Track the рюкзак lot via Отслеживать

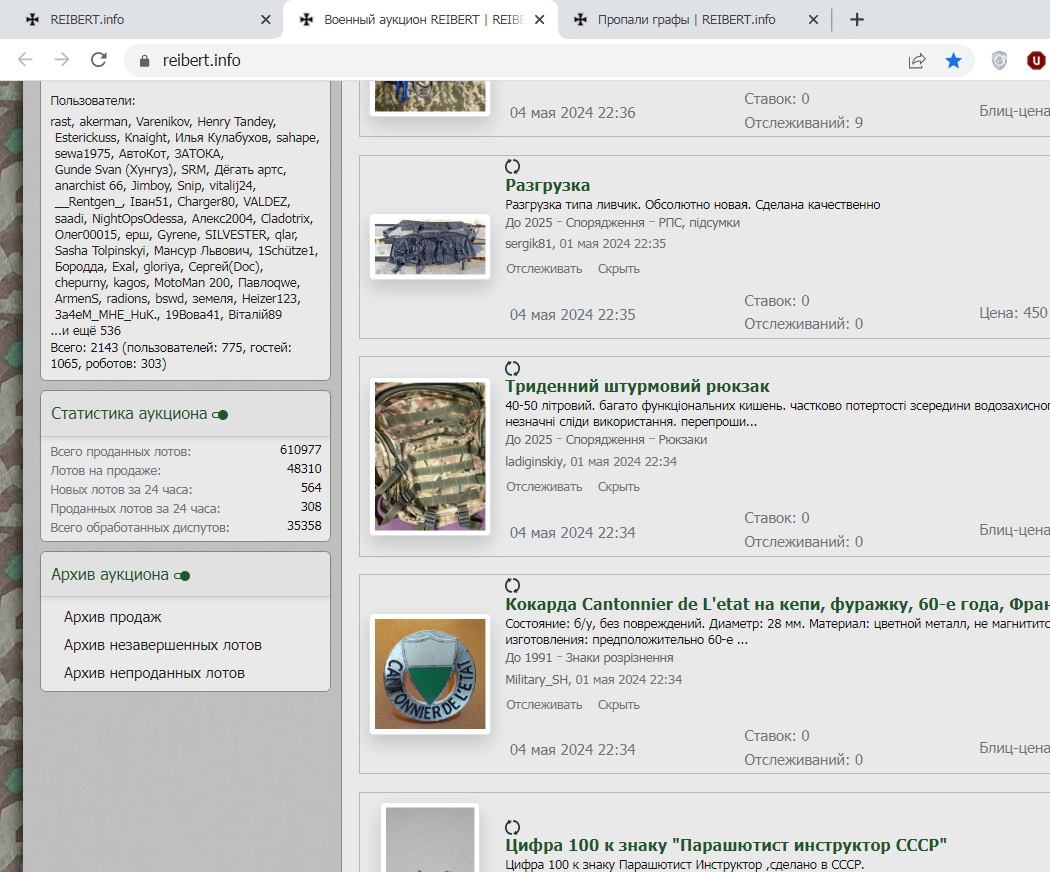543,487
